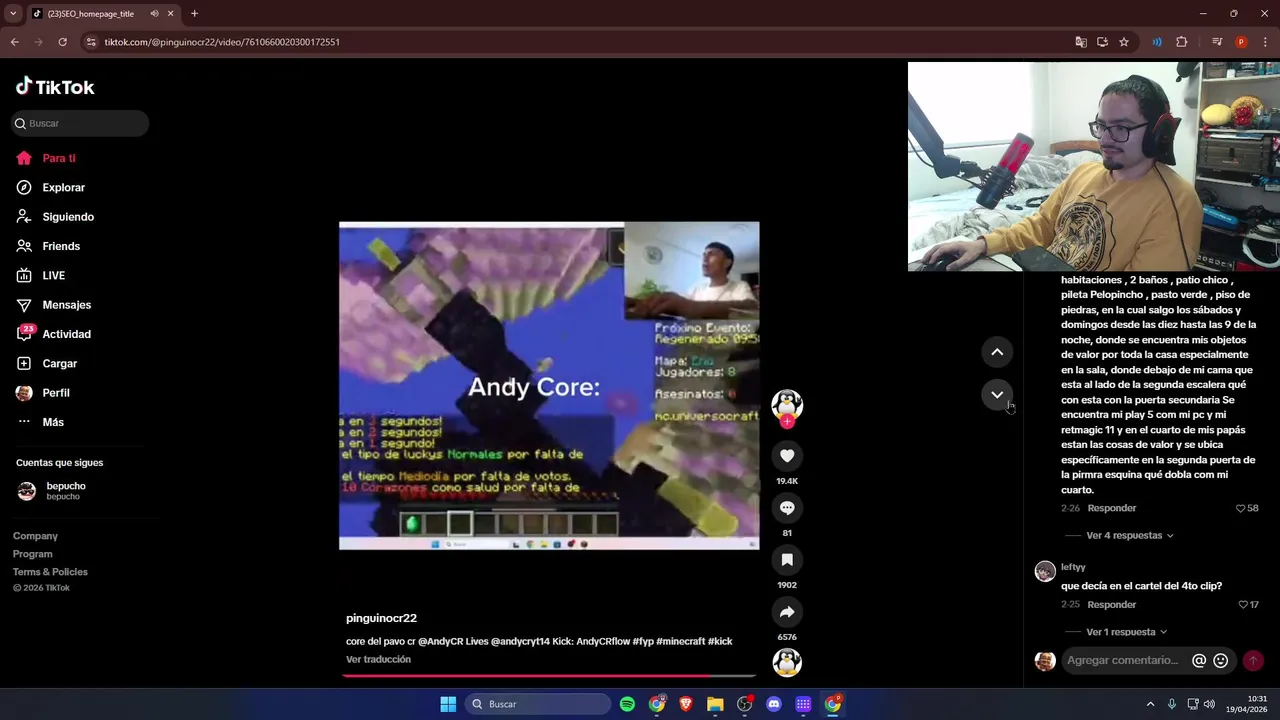Focus the TikTok Buscar search field
The height and width of the screenshot is (720, 1280).
pos(80,123)
